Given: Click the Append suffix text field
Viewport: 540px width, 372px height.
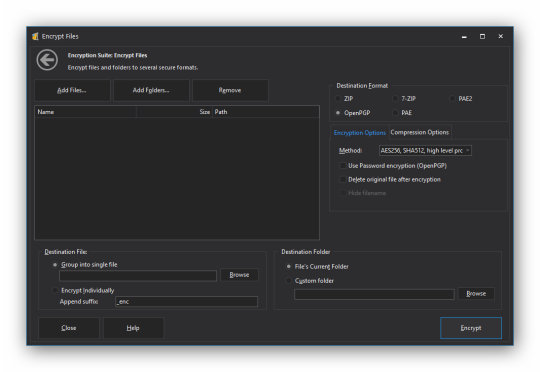Looking at the screenshot, I should (x=186, y=302).
